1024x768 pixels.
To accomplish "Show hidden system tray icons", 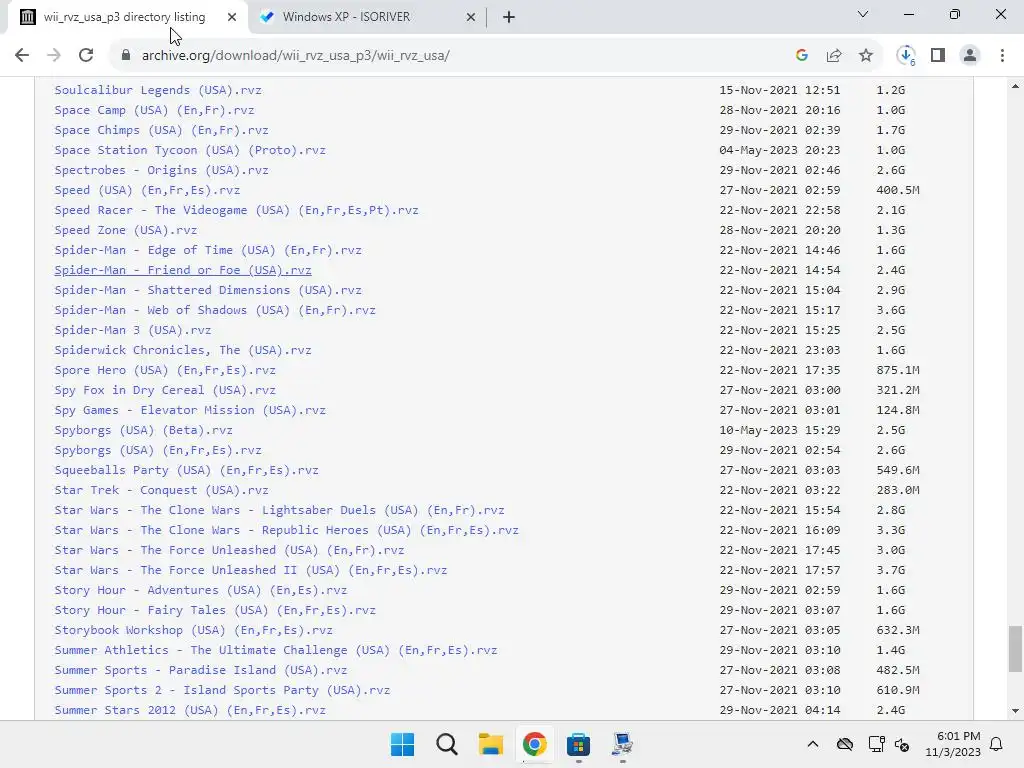I will pos(812,744).
